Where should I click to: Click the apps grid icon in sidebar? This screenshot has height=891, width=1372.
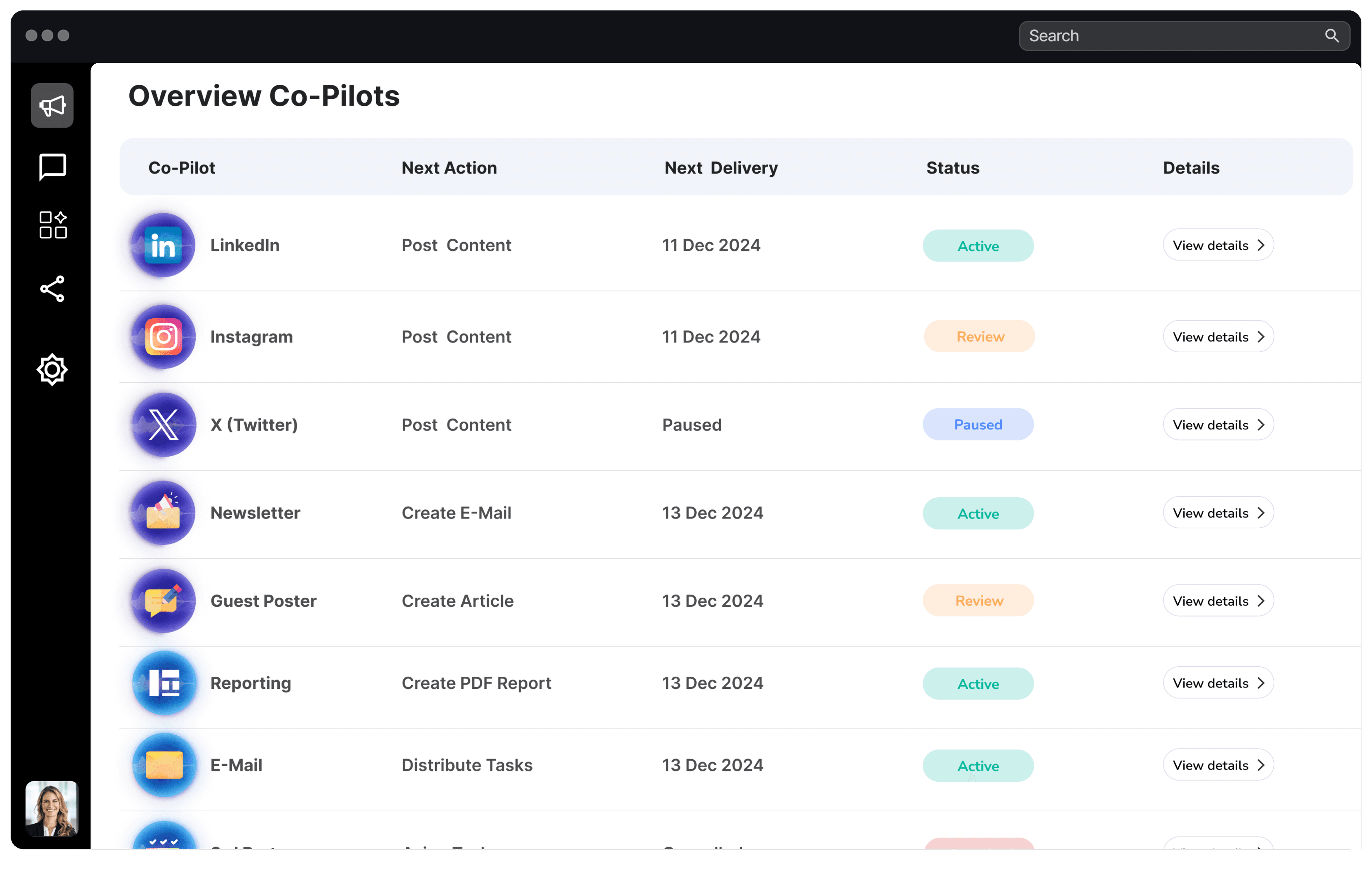click(52, 224)
